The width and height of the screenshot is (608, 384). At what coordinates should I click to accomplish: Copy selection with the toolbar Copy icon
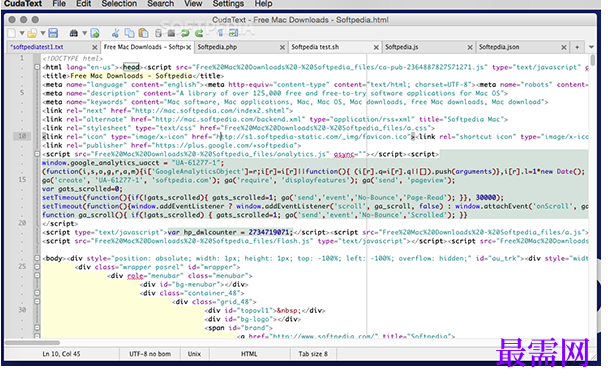click(x=130, y=33)
